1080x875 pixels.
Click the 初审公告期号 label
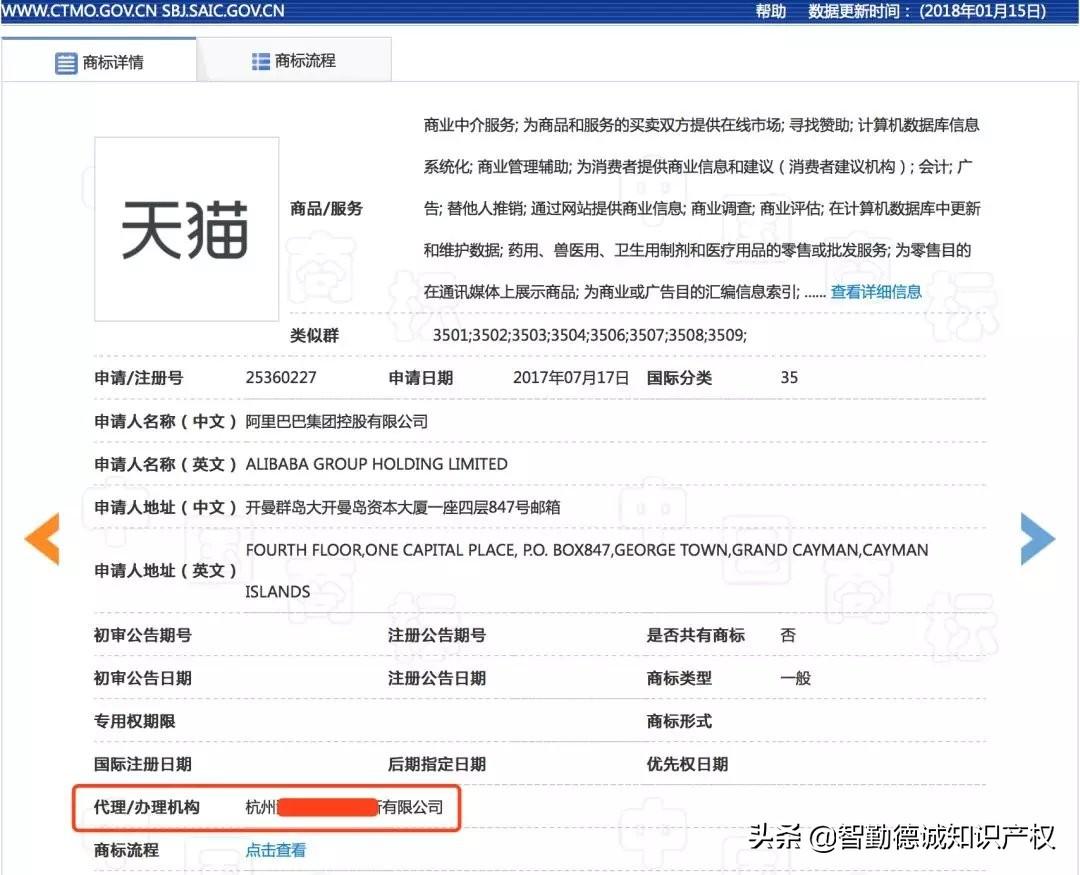pyautogui.click(x=143, y=635)
